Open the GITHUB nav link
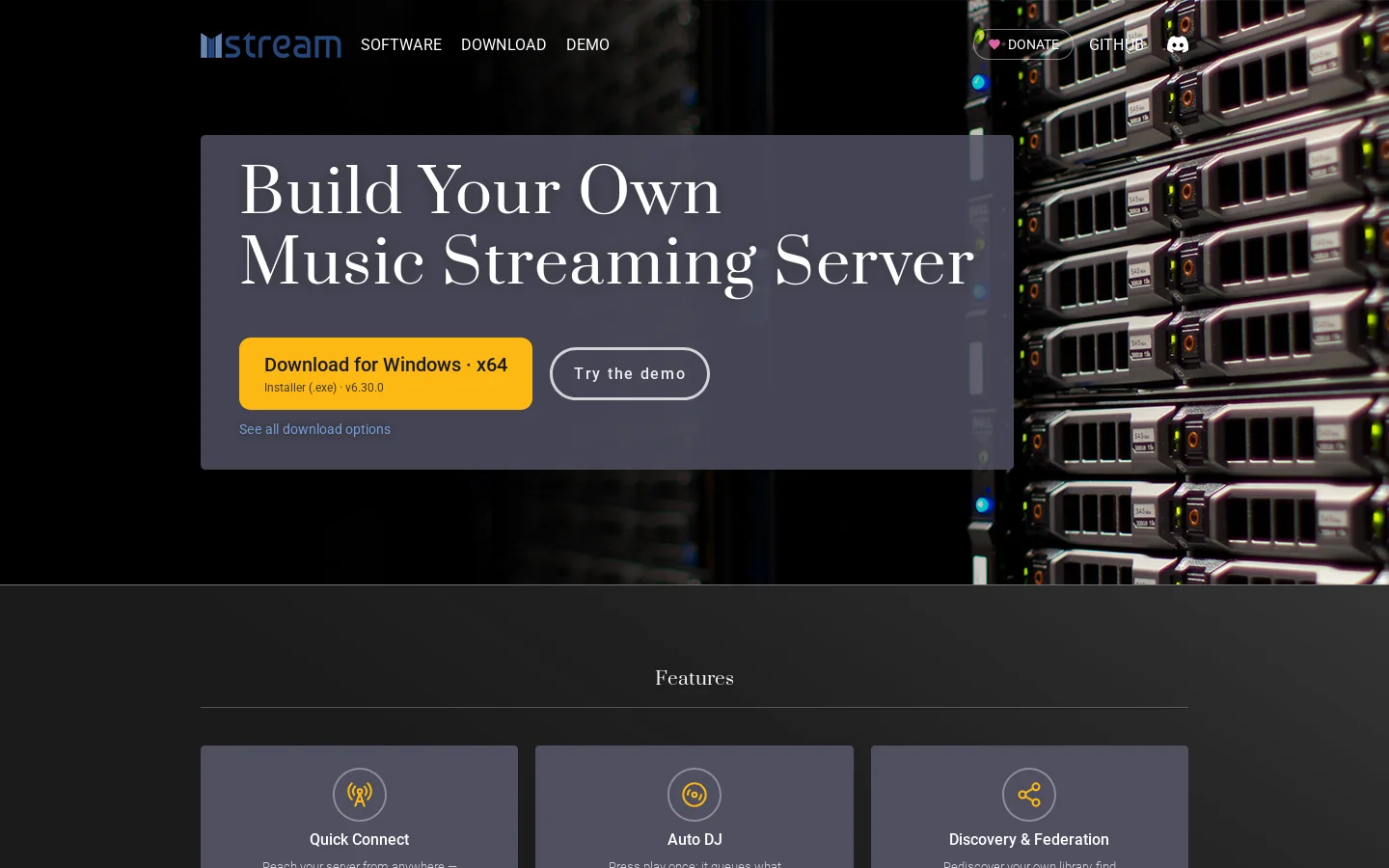The width and height of the screenshot is (1389, 868). click(1116, 44)
